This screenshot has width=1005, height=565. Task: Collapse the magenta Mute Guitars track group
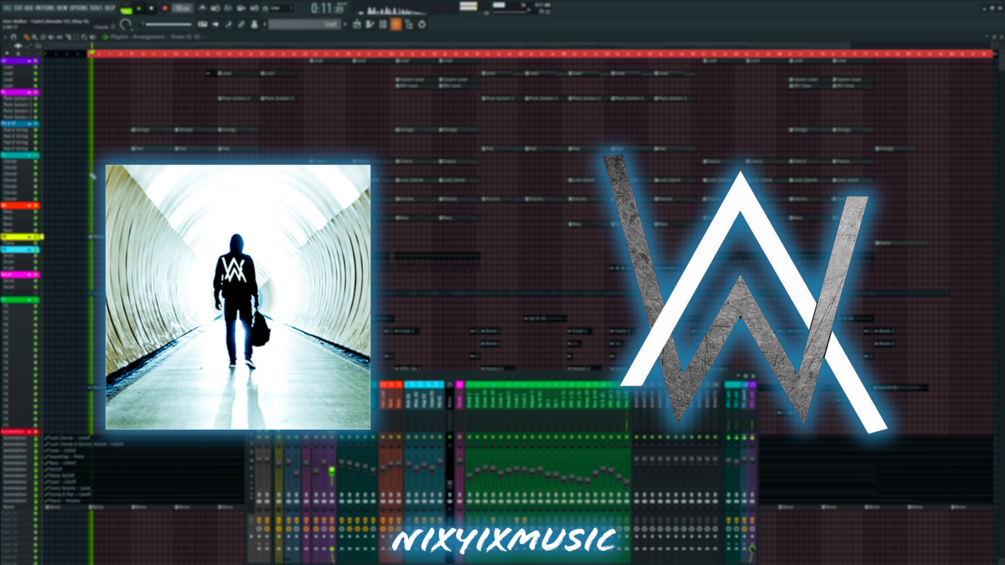point(29,92)
